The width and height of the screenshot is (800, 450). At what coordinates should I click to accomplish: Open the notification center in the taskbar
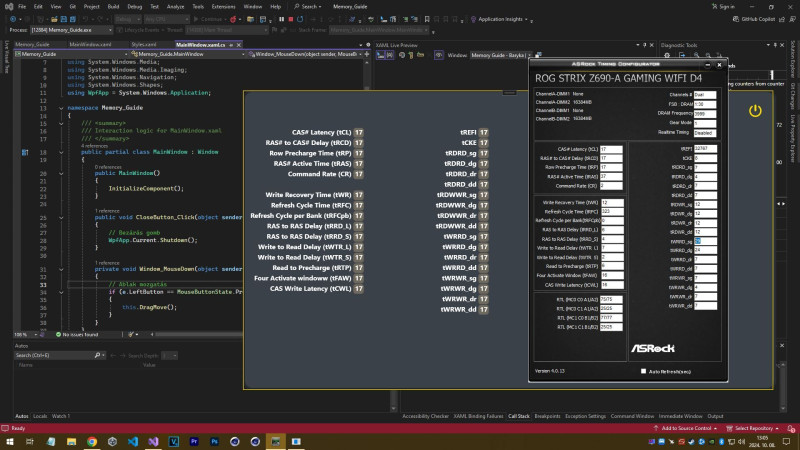[786, 441]
